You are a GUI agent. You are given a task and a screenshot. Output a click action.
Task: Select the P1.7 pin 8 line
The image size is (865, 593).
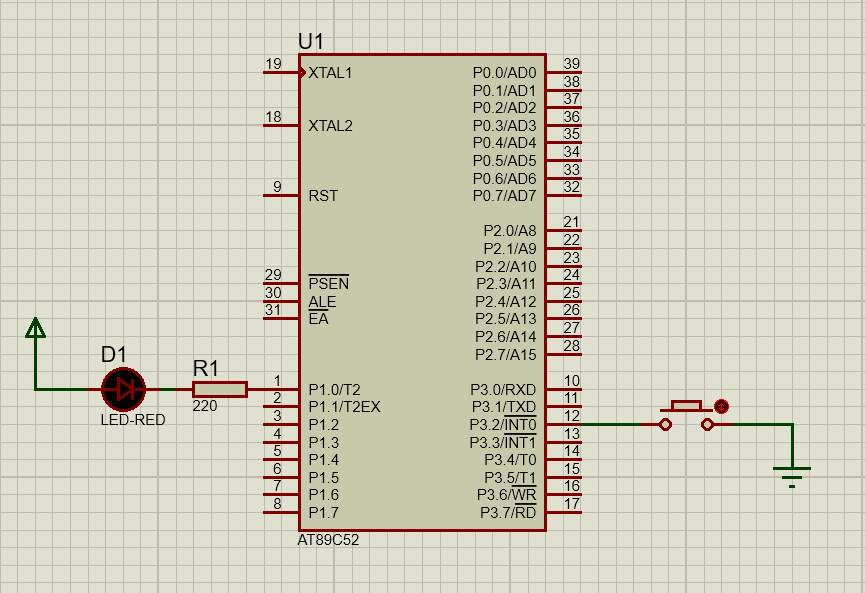pos(280,513)
